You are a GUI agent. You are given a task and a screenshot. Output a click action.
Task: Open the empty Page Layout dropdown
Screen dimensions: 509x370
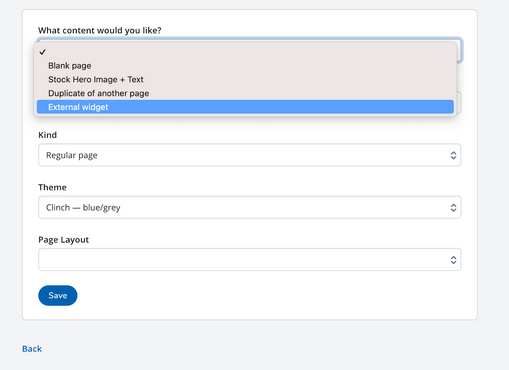pyautogui.click(x=250, y=259)
